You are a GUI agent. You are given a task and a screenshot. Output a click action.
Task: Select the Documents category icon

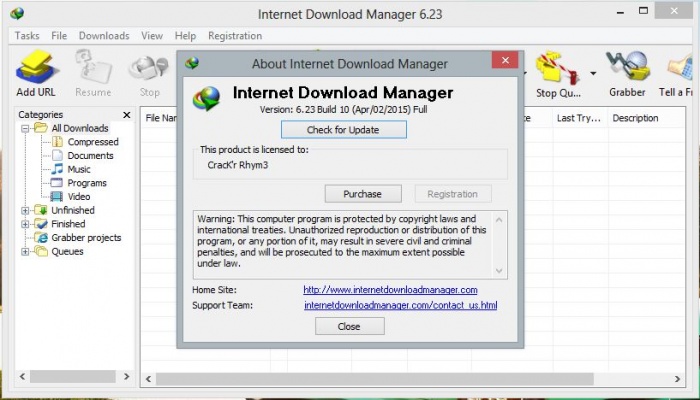pyautogui.click(x=57, y=155)
